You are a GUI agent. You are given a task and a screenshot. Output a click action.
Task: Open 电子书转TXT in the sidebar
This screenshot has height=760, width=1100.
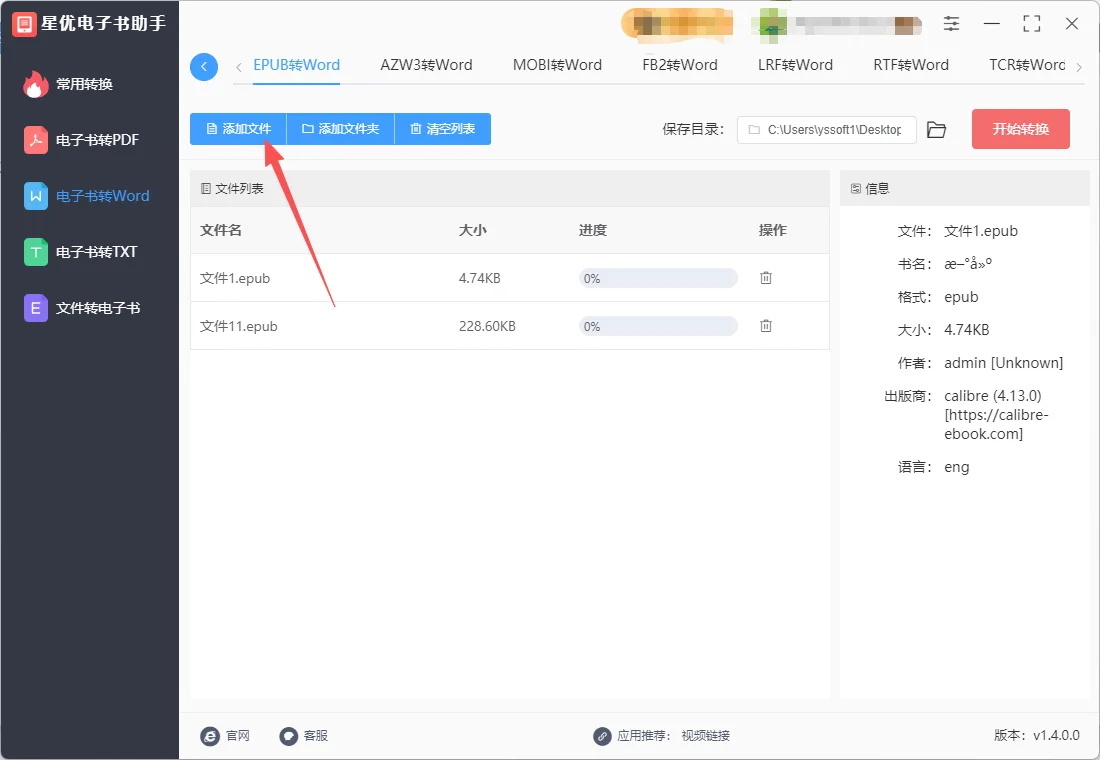point(81,252)
